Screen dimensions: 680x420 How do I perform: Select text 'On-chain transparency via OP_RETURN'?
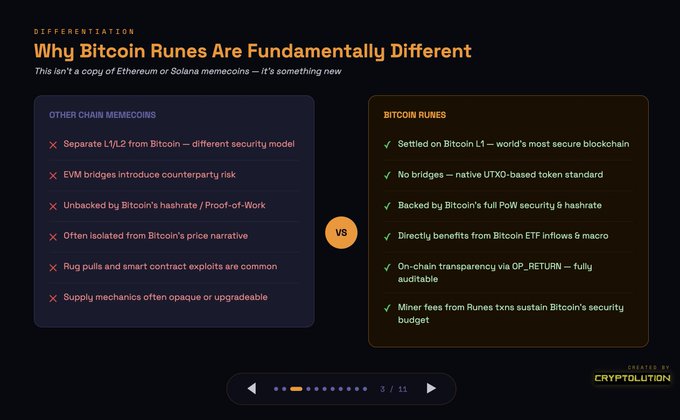[x=480, y=266]
